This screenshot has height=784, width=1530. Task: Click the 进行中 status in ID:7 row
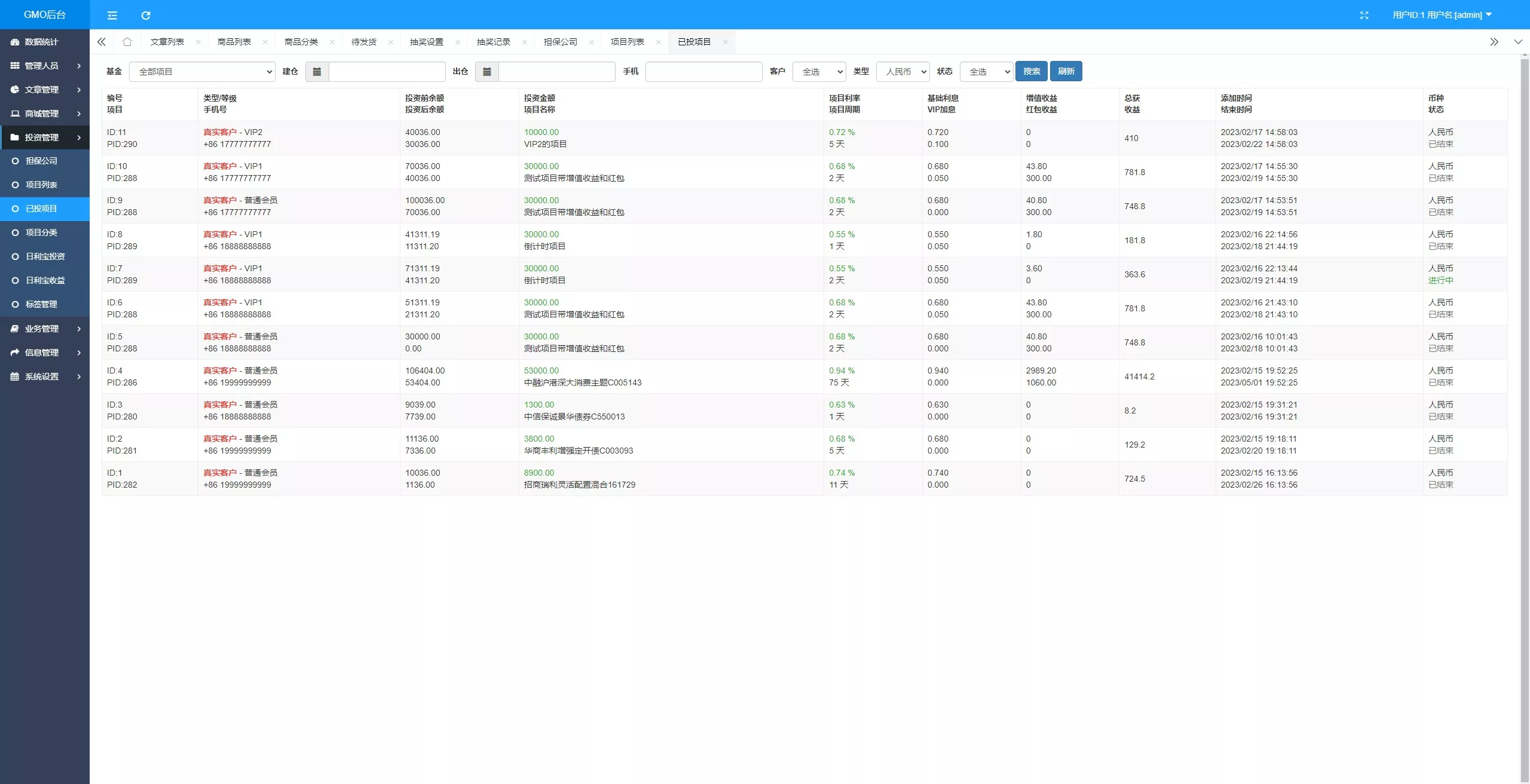[1440, 280]
